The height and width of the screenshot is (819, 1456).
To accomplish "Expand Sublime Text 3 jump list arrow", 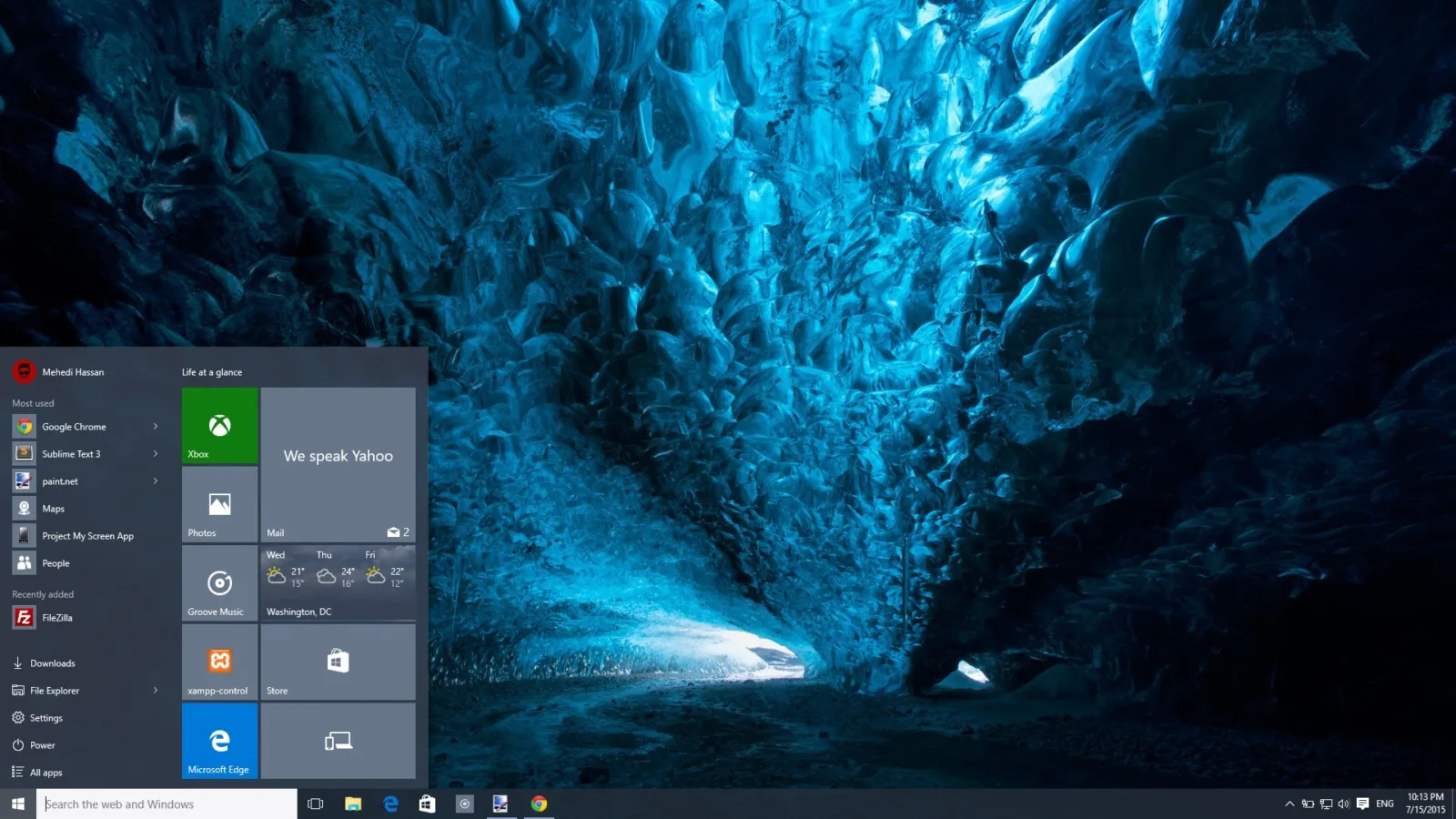I will (x=156, y=453).
